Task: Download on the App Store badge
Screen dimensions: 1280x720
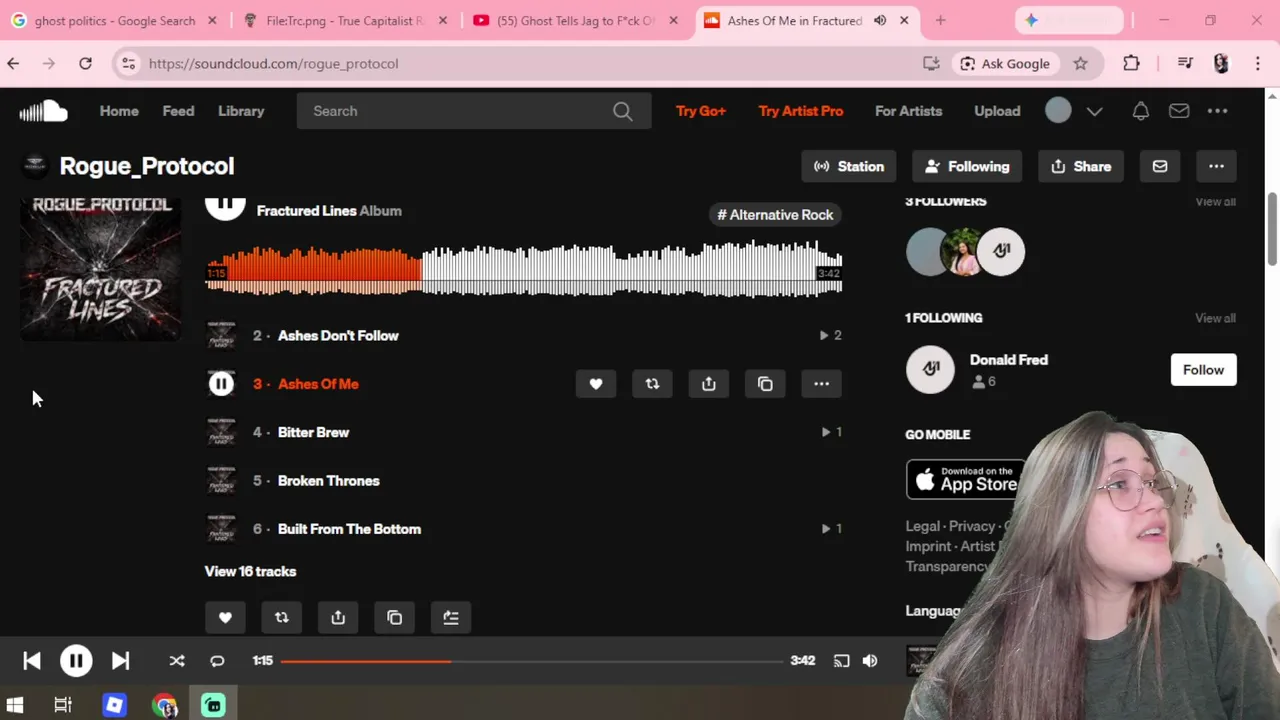Action: [x=965, y=480]
